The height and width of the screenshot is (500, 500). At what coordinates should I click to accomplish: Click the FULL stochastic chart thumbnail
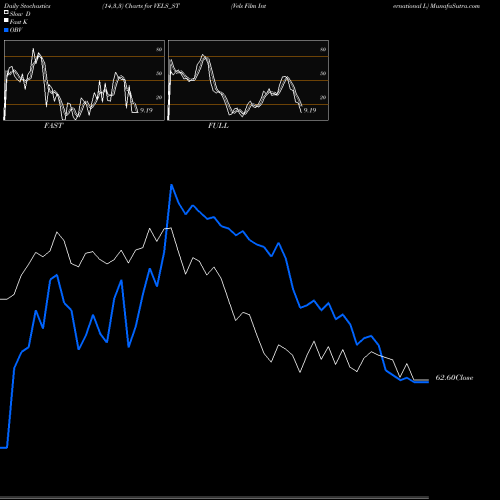coord(248,80)
